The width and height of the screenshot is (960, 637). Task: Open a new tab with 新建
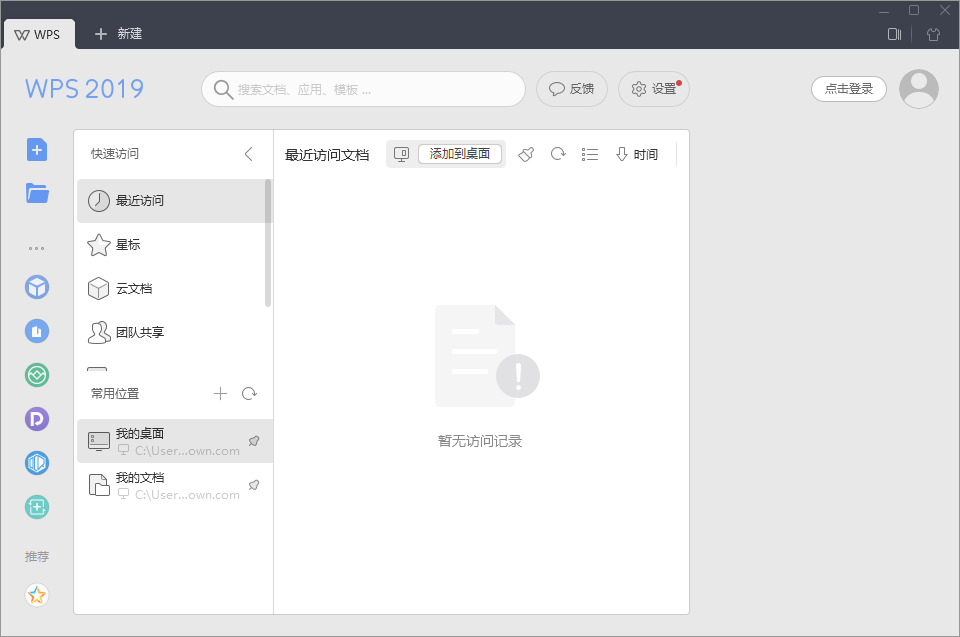(x=118, y=34)
